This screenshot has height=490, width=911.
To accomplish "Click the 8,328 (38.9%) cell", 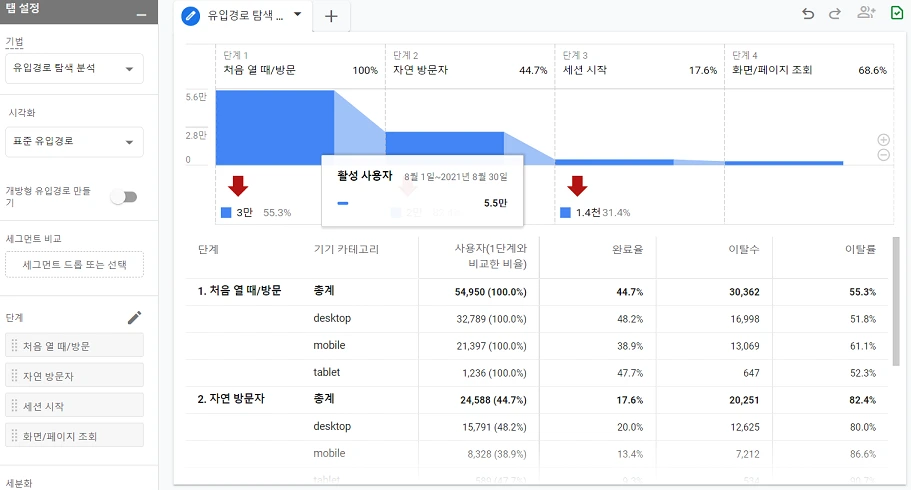I will pos(497,454).
